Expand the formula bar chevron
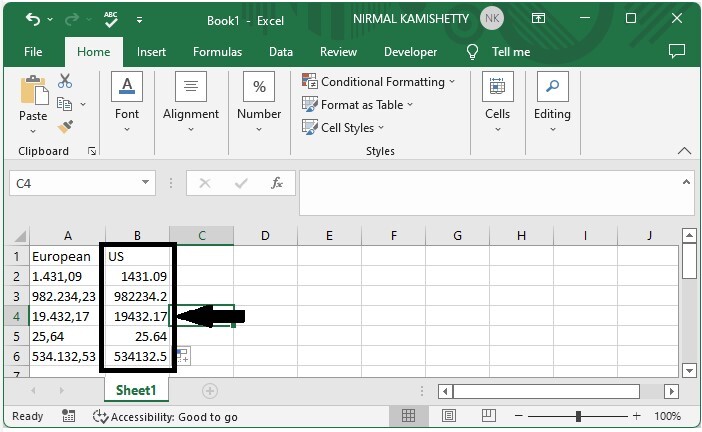Image resolution: width=702 pixels, height=432 pixels. (x=686, y=182)
